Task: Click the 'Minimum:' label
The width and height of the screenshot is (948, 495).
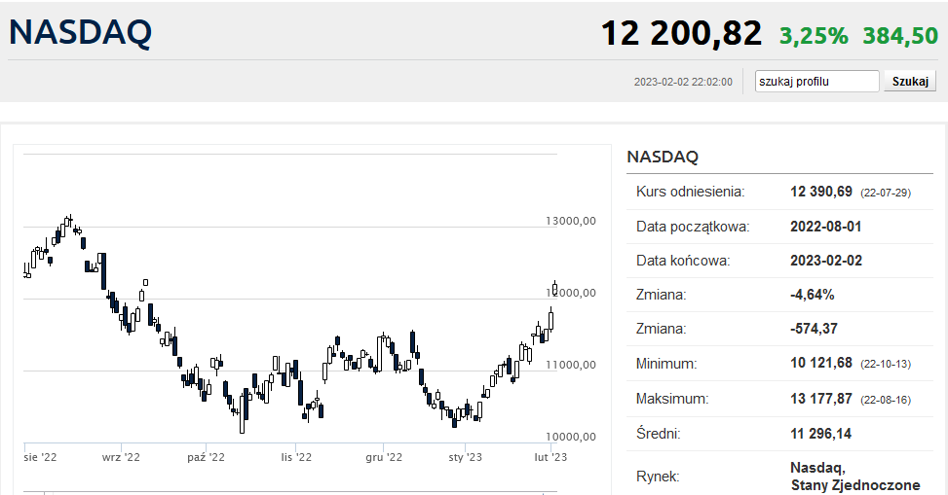Action: pyautogui.click(x=666, y=364)
